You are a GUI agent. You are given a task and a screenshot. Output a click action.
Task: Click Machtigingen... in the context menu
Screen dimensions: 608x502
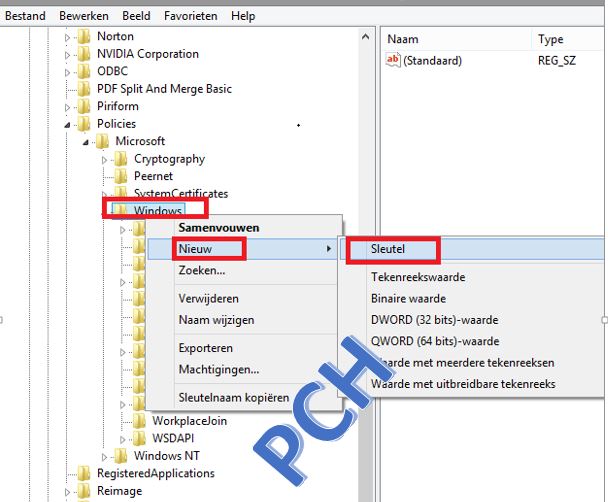(x=219, y=369)
